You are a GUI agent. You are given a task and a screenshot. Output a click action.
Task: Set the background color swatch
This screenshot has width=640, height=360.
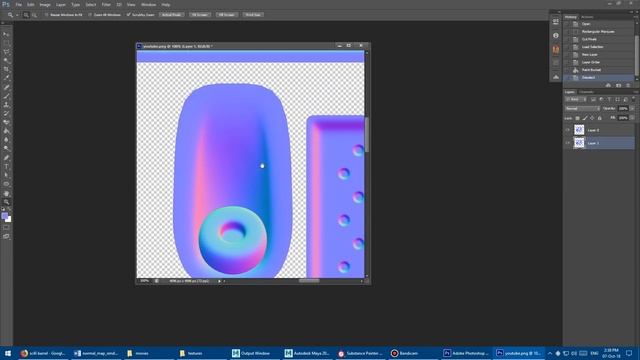click(x=9, y=220)
